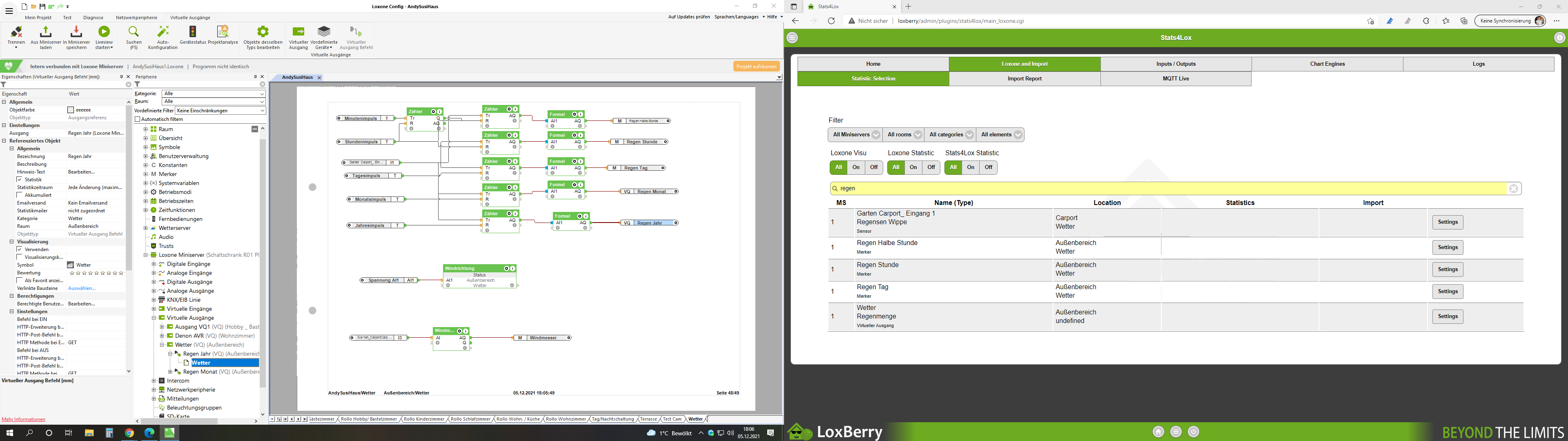Image resolution: width=1568 pixels, height=441 pixels.
Task: Open All Miniservers filter dropdown
Action: point(855,135)
